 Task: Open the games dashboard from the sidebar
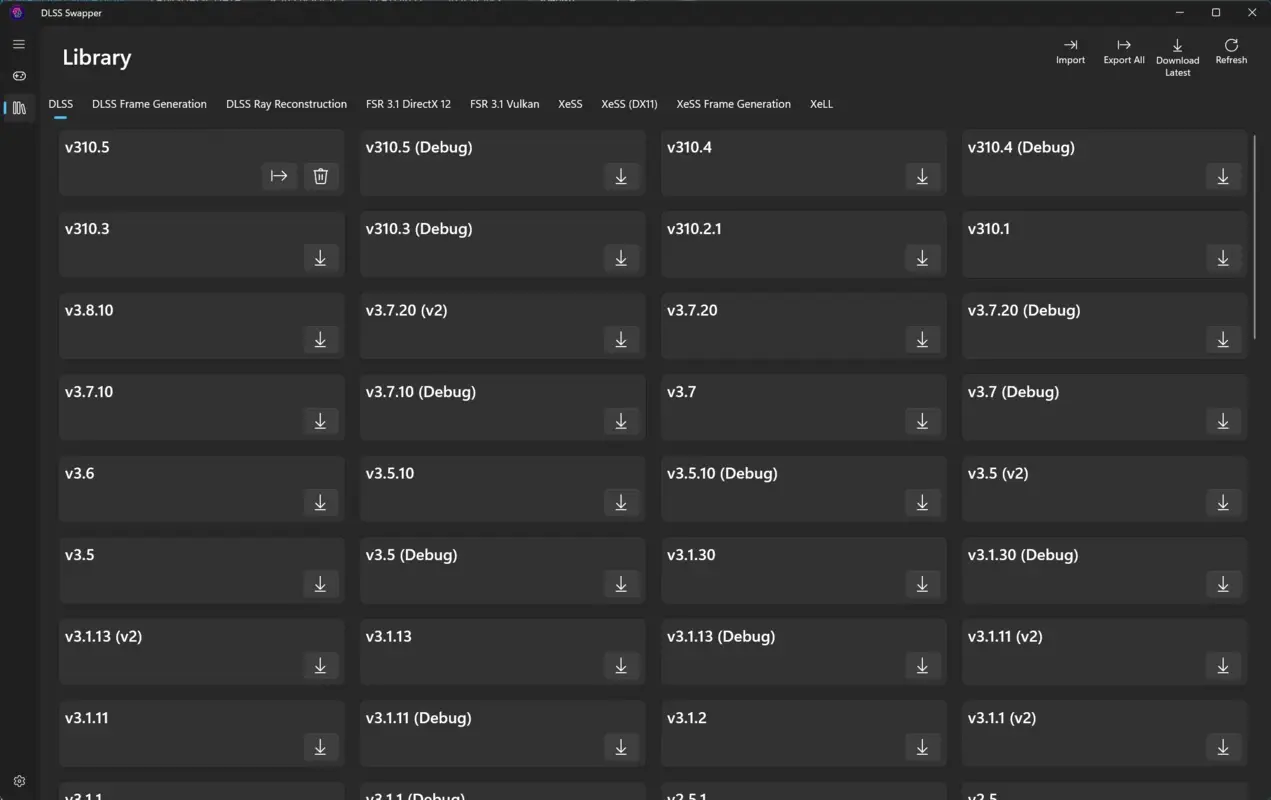(18, 75)
